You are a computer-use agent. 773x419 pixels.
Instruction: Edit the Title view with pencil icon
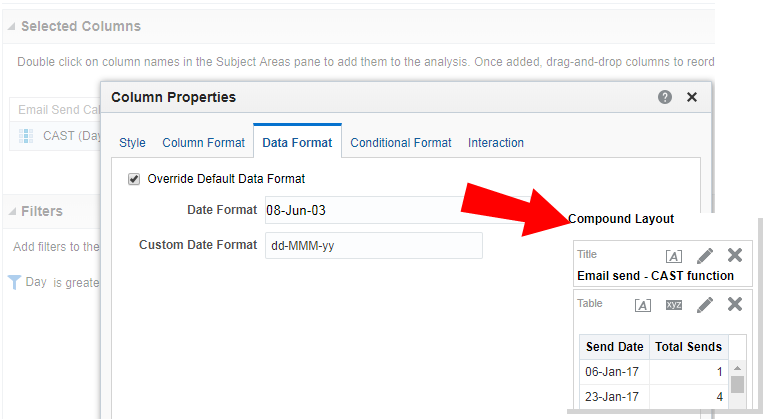coord(705,255)
